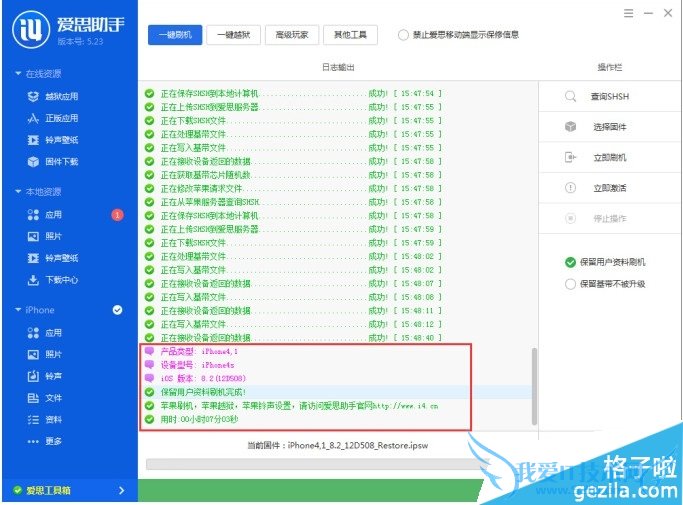The image size is (683, 505).
Task: Open 铃声壁纸 under 本地资源
Action: [53, 258]
